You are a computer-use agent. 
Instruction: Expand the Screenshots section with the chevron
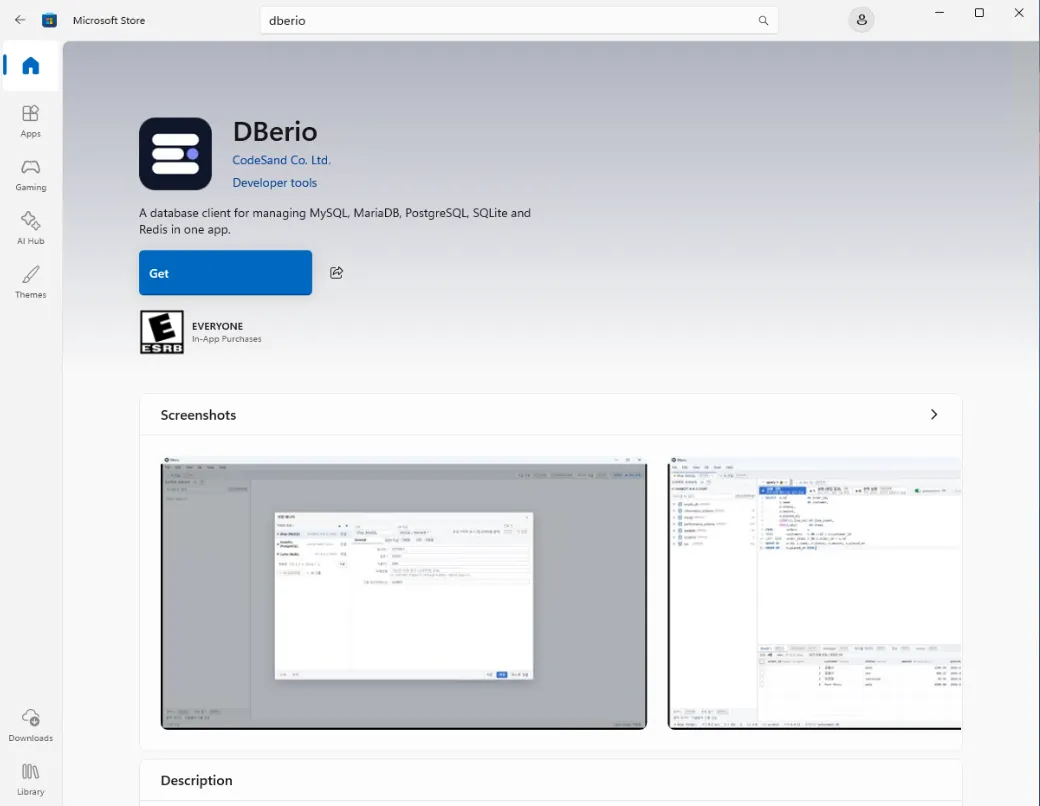pyautogui.click(x=934, y=415)
